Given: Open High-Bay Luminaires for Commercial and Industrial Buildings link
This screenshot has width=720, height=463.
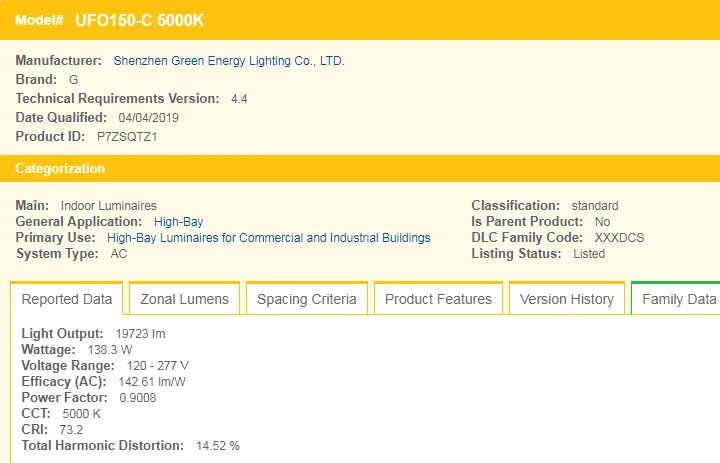Looking at the screenshot, I should (269, 237).
